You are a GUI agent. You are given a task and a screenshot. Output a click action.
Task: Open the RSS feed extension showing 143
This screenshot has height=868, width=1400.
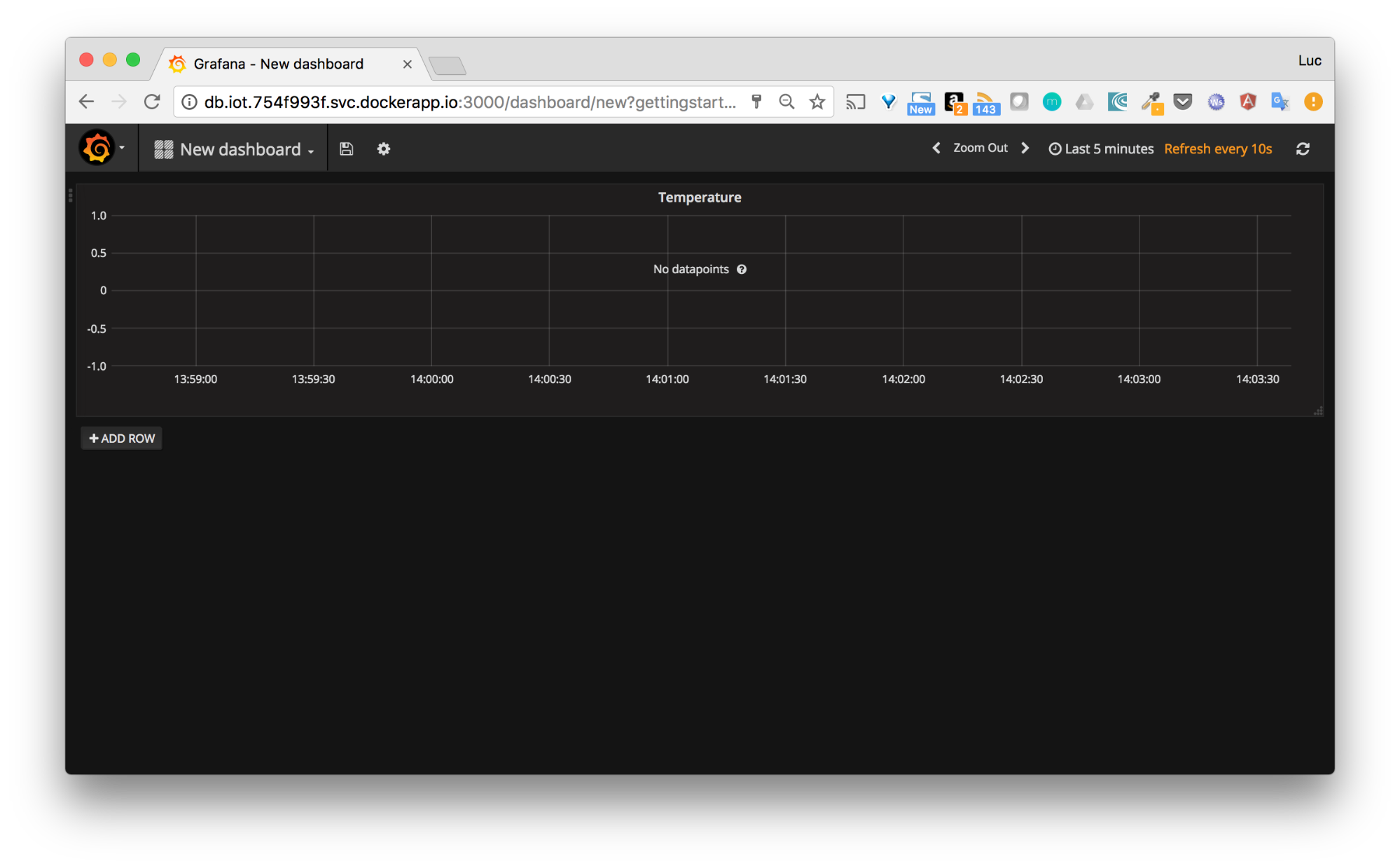pyautogui.click(x=986, y=102)
